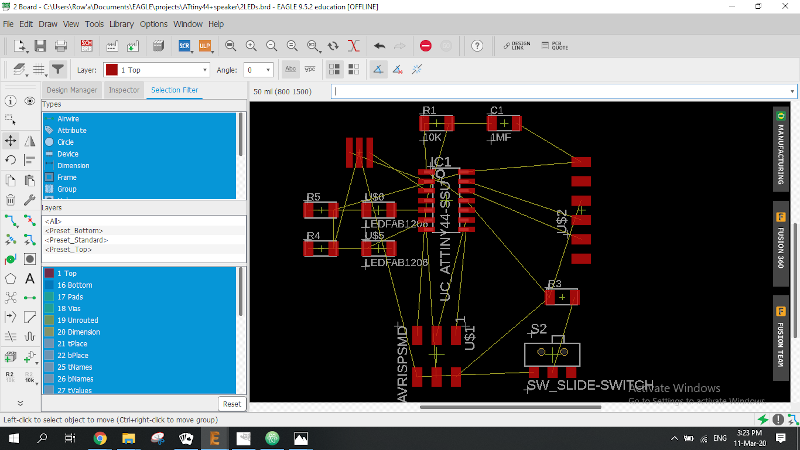This screenshot has height=450, width=800.
Task: Select the Info tool
Action: [10, 101]
